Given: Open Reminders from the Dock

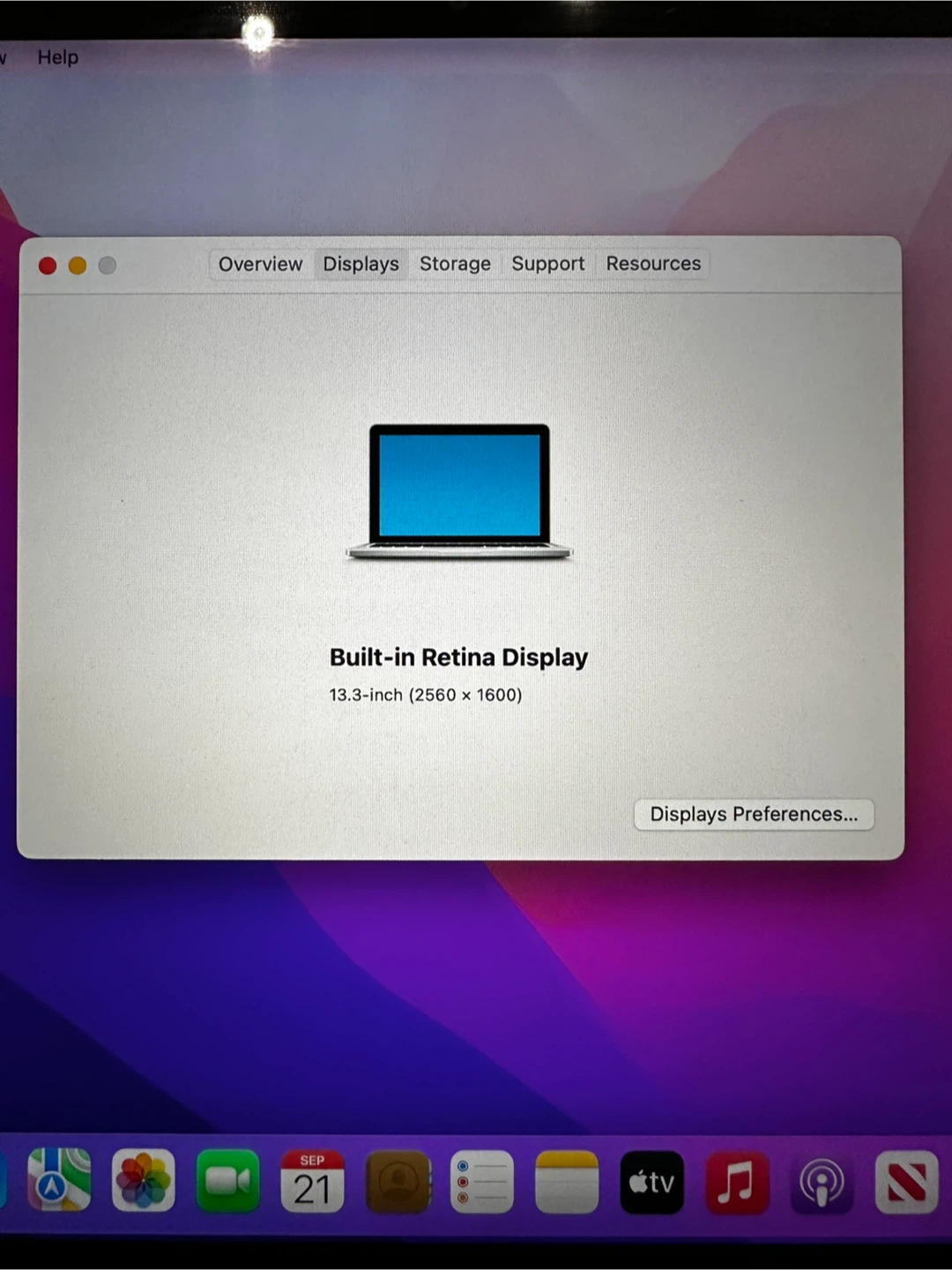Looking at the screenshot, I should [x=482, y=1180].
